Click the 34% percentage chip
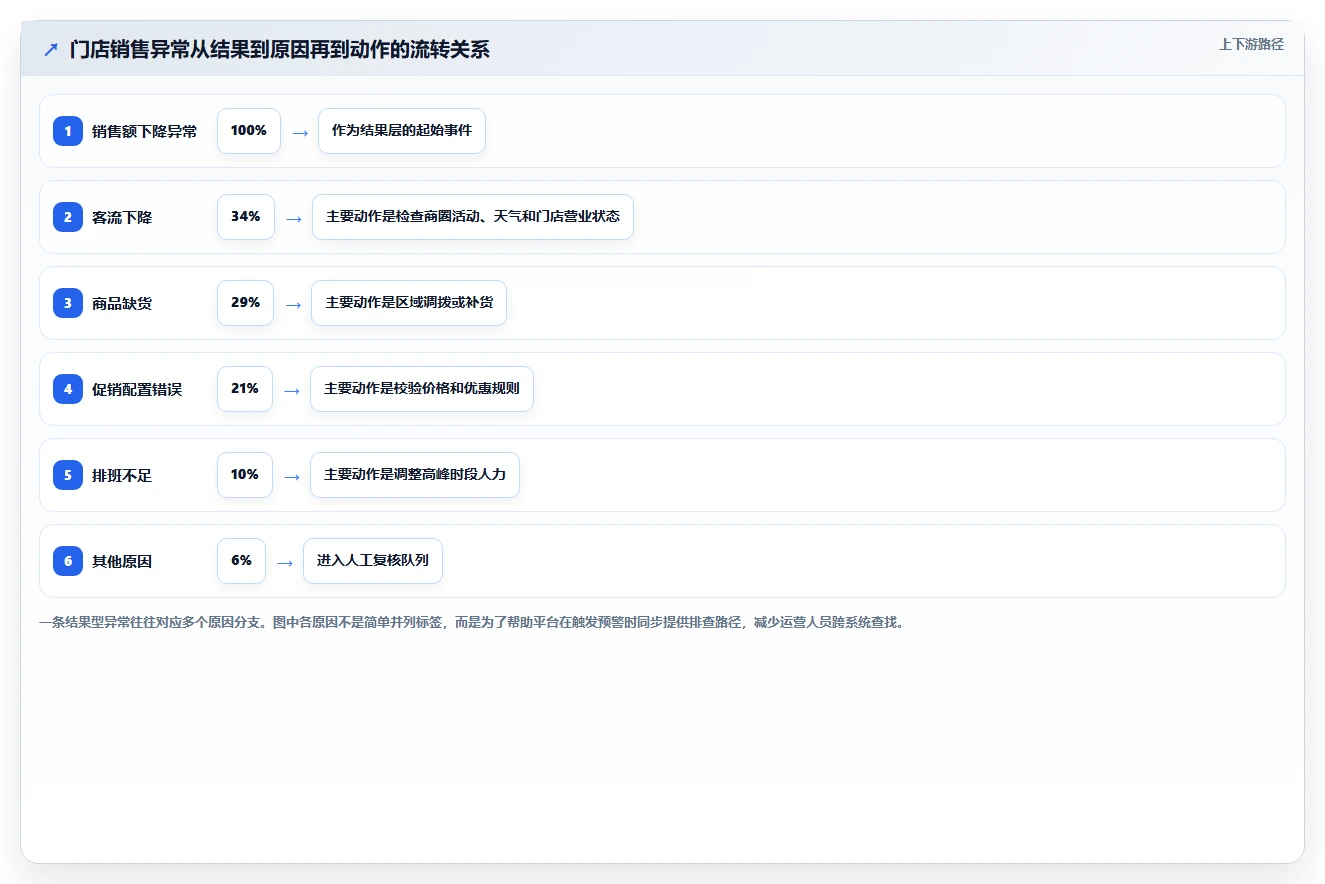This screenshot has width=1325, height=884. coord(246,217)
